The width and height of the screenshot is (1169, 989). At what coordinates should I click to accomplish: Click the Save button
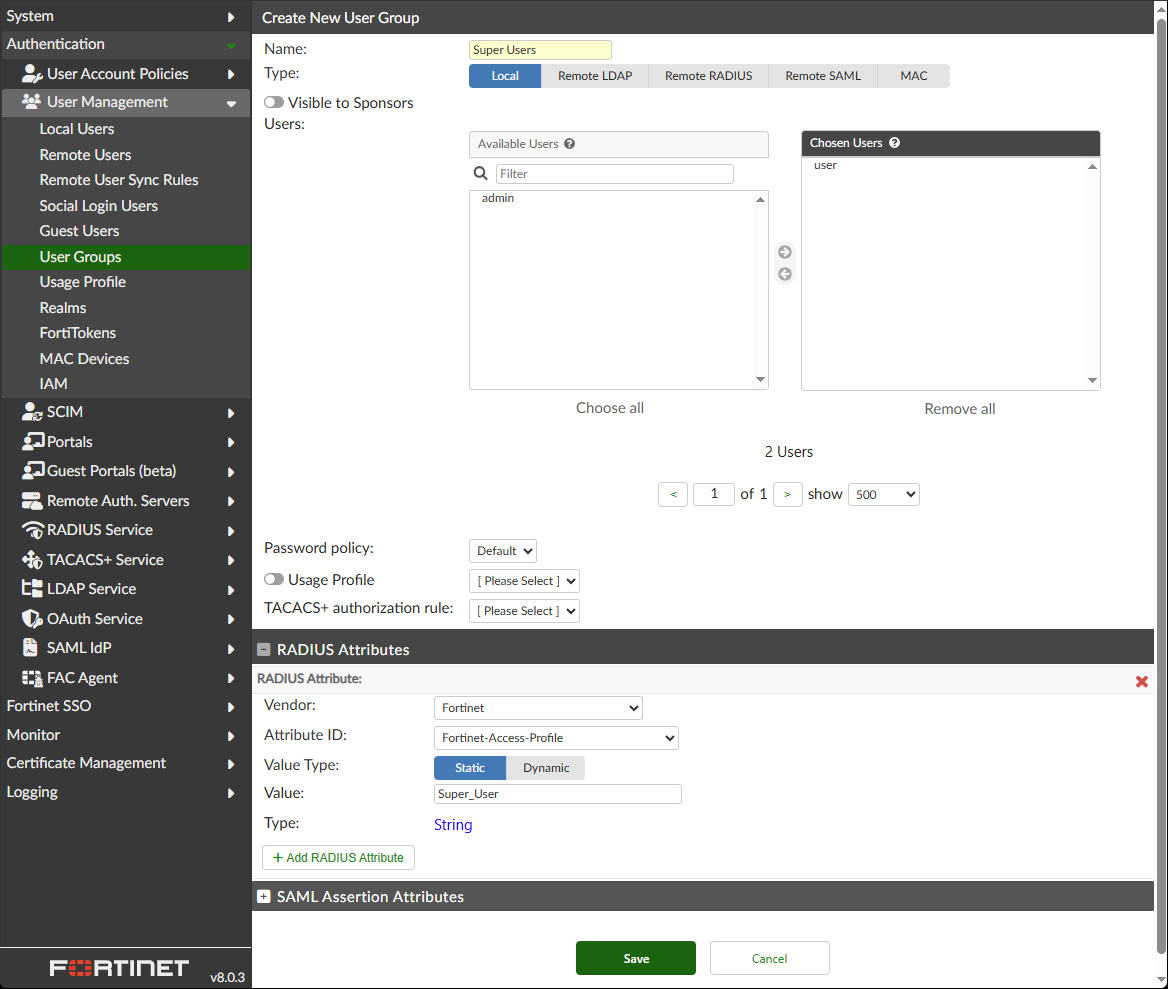click(636, 958)
